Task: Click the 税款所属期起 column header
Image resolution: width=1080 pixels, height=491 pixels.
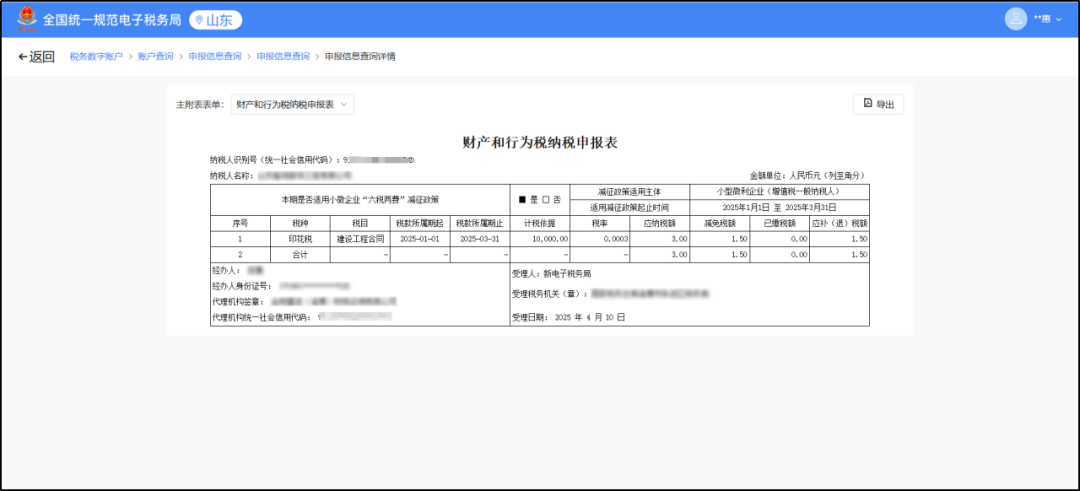Action: tap(420, 223)
